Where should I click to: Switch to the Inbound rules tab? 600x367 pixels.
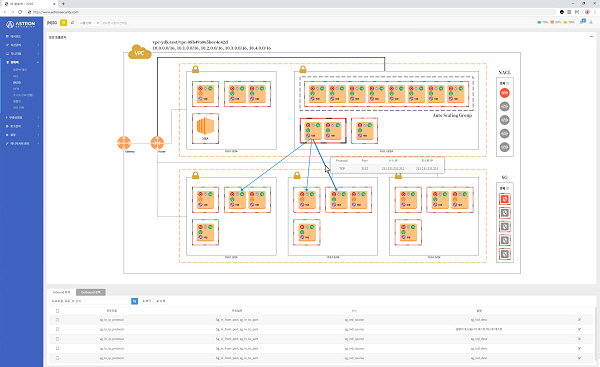[61, 292]
